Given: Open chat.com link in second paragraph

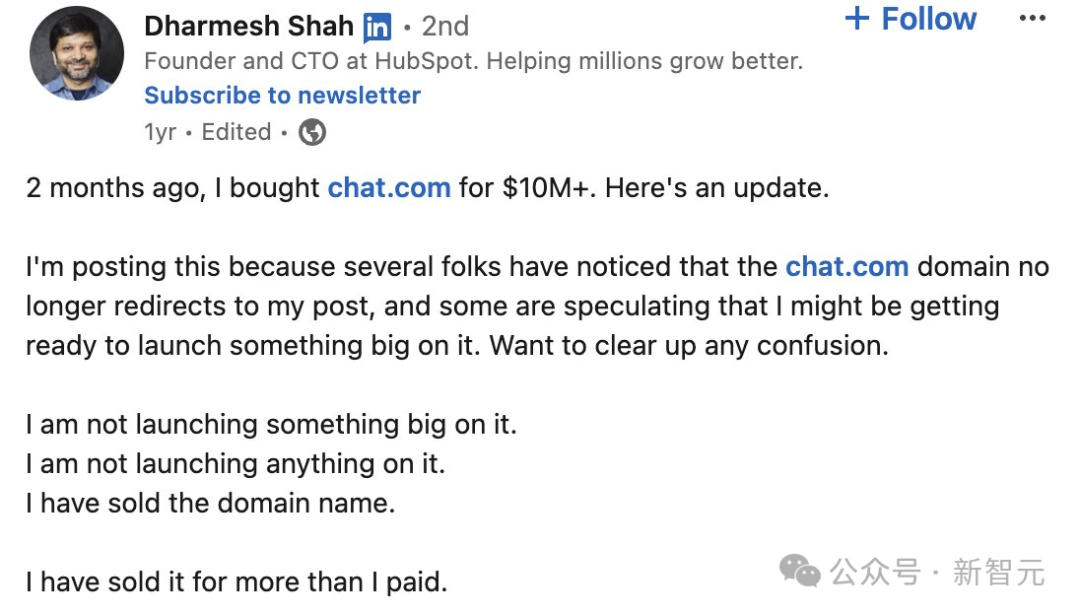Looking at the screenshot, I should point(847,267).
